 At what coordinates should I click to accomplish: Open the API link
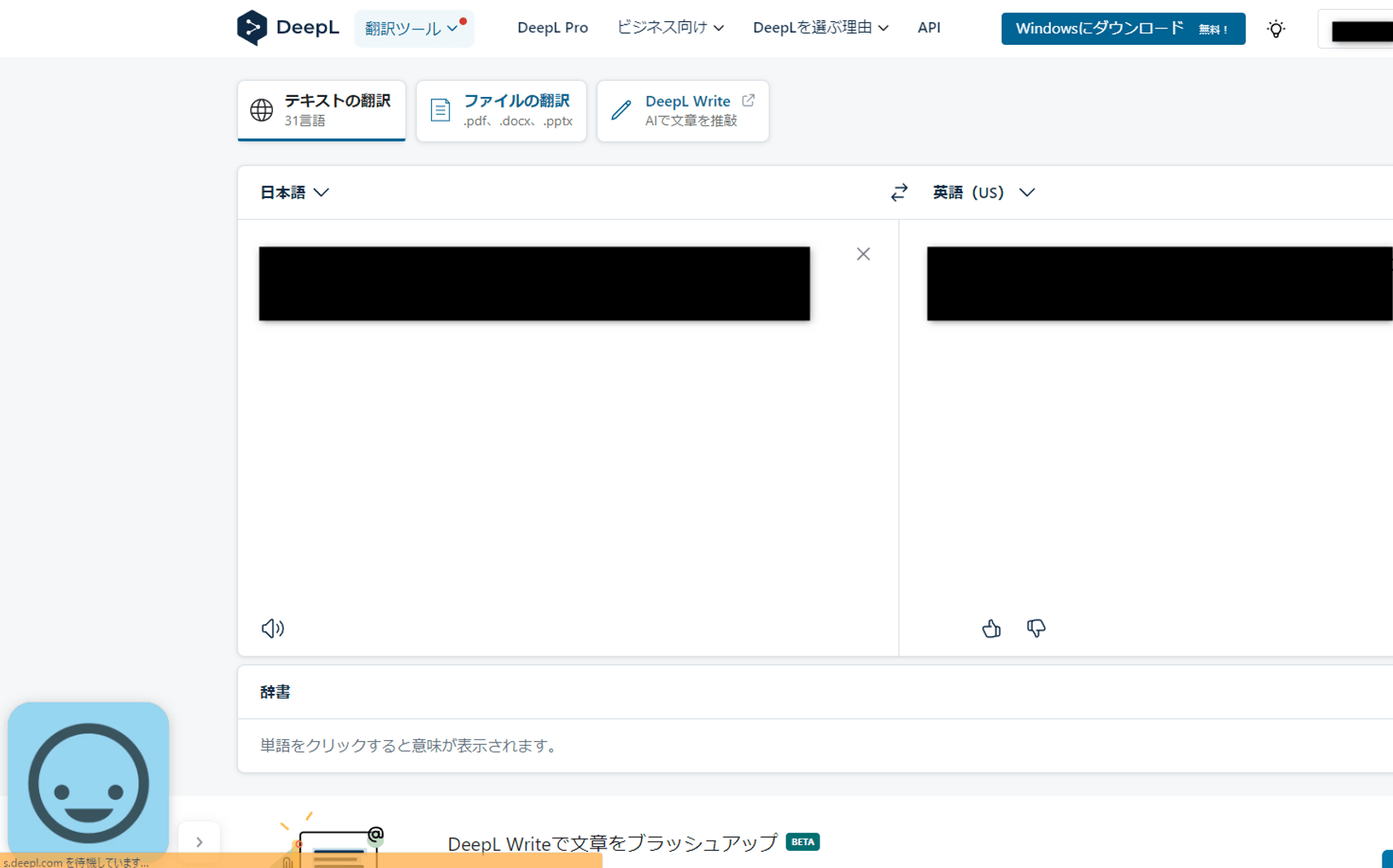(929, 28)
